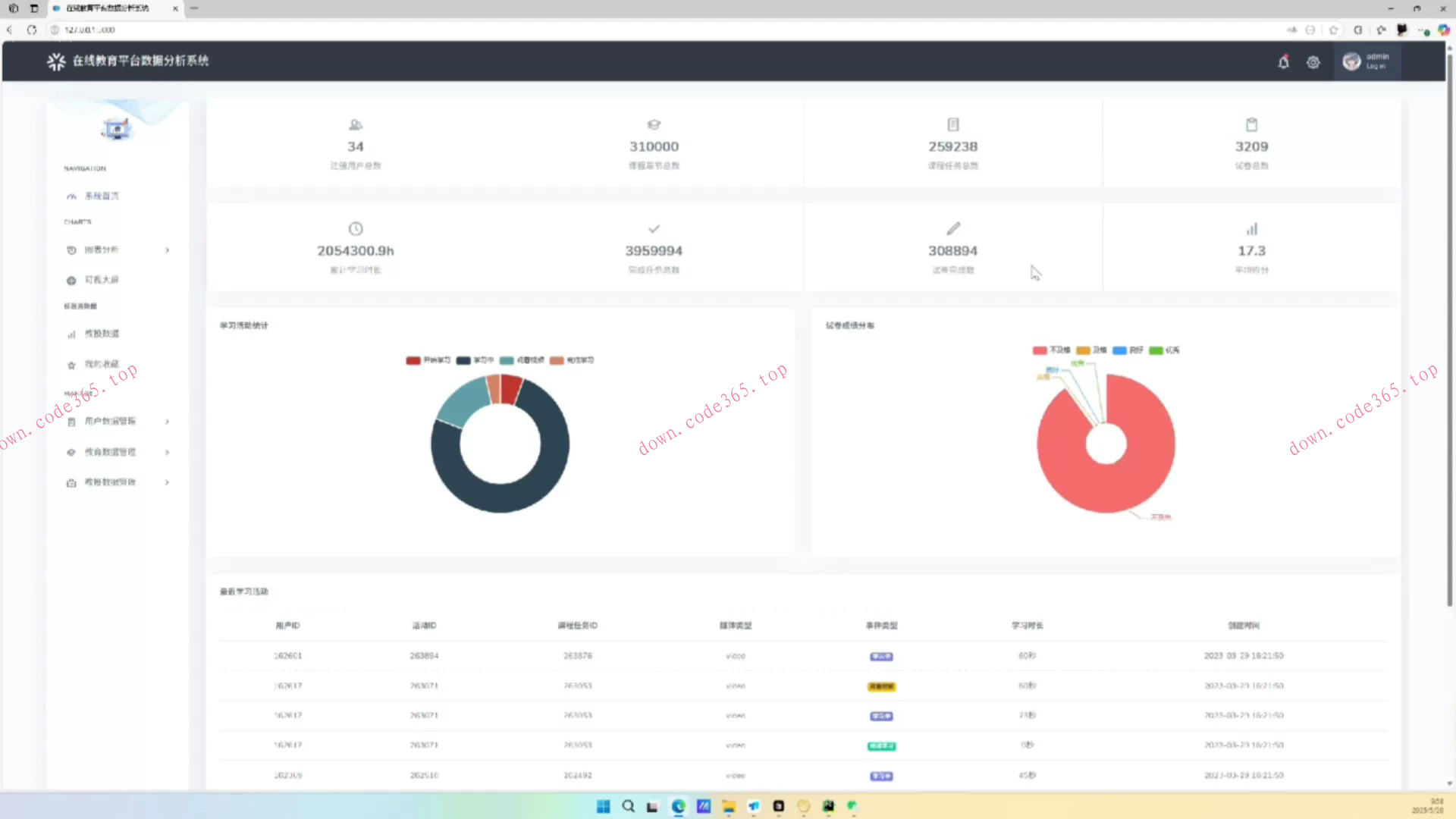Image resolution: width=1456 pixels, height=819 pixels.
Task: Expand the 图表分析 sidebar submenu chevron
Action: tap(167, 250)
